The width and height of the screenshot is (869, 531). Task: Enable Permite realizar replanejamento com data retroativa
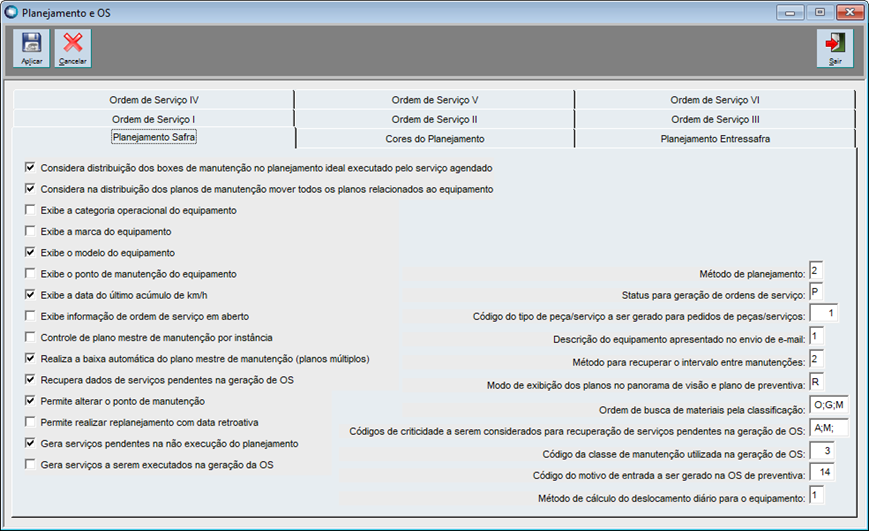tap(30, 422)
